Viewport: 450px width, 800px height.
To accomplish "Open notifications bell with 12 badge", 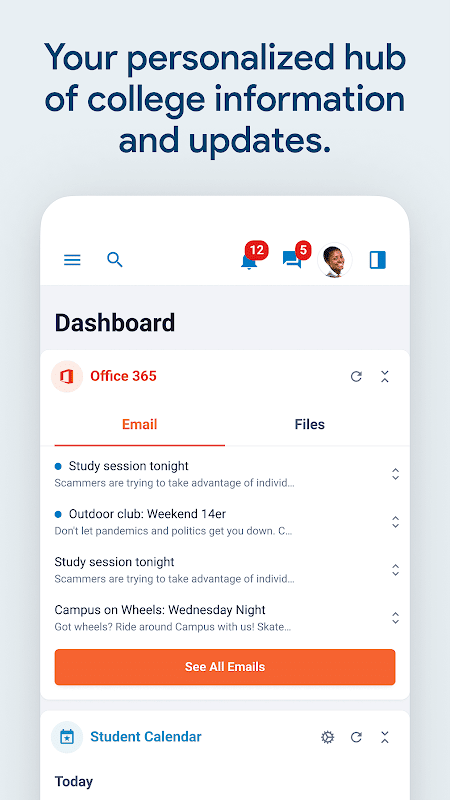I will 253,256.
